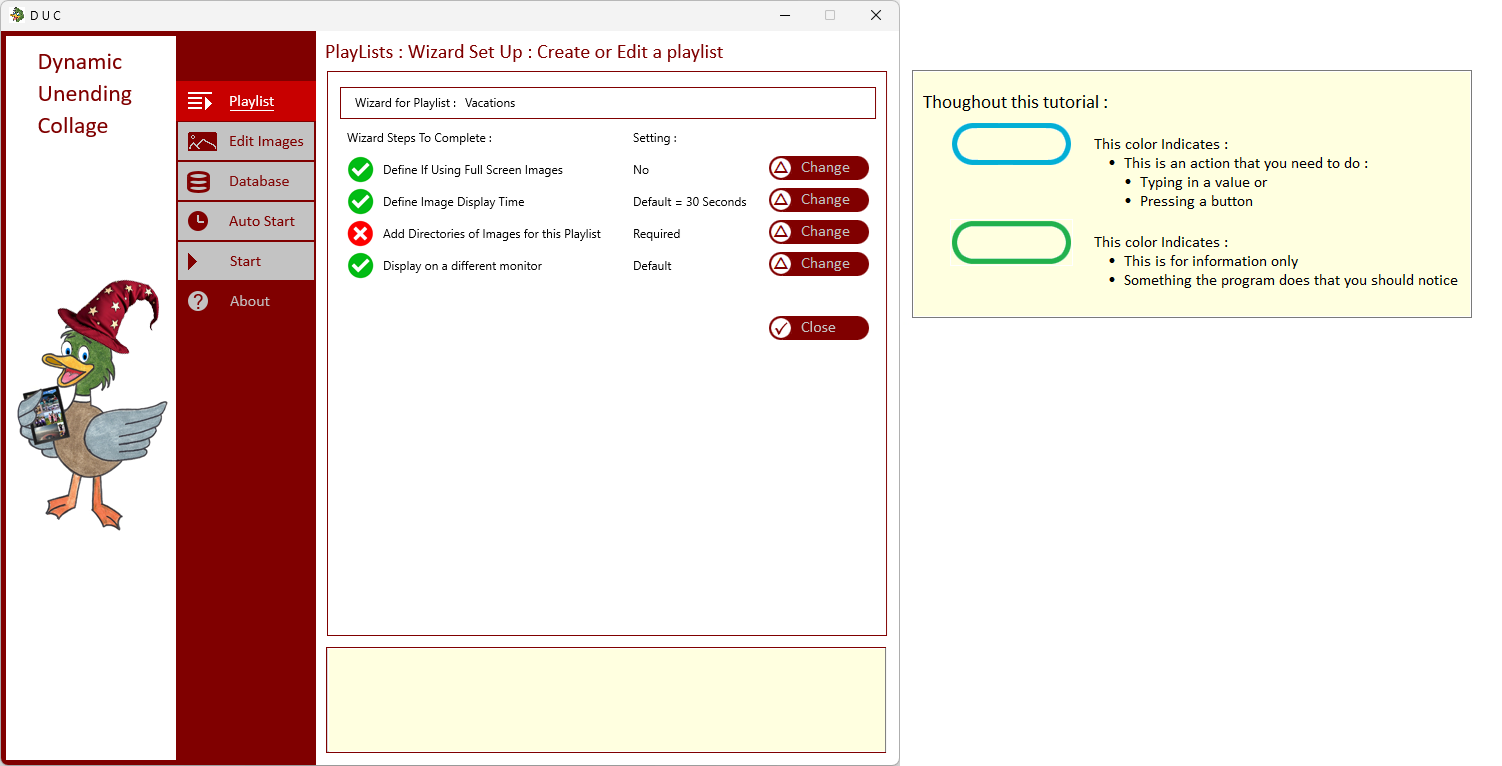Click the 'Wizard for Playlist : Vacations' field
Image resolution: width=1502 pixels, height=766 pixels.
[608, 103]
